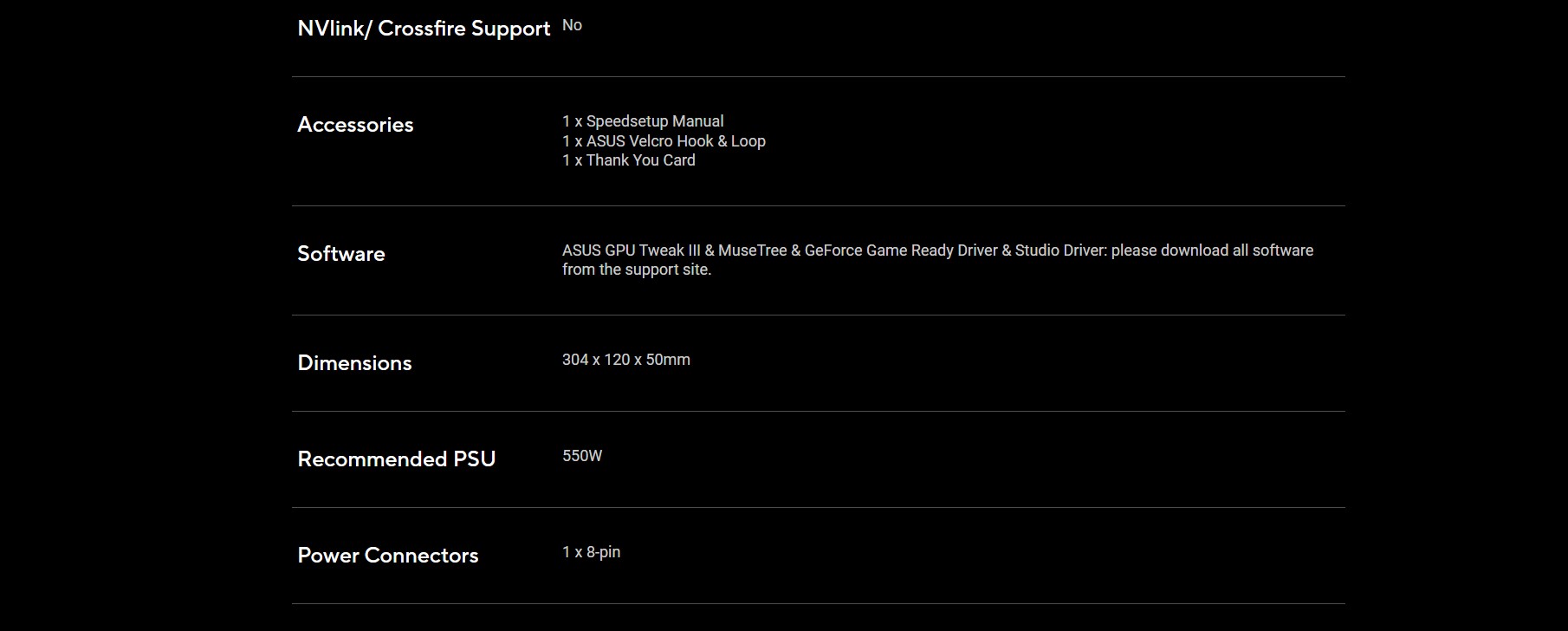The image size is (1568, 631).
Task: Click the NVlink/ Crossfire Support label
Action: coord(424,29)
